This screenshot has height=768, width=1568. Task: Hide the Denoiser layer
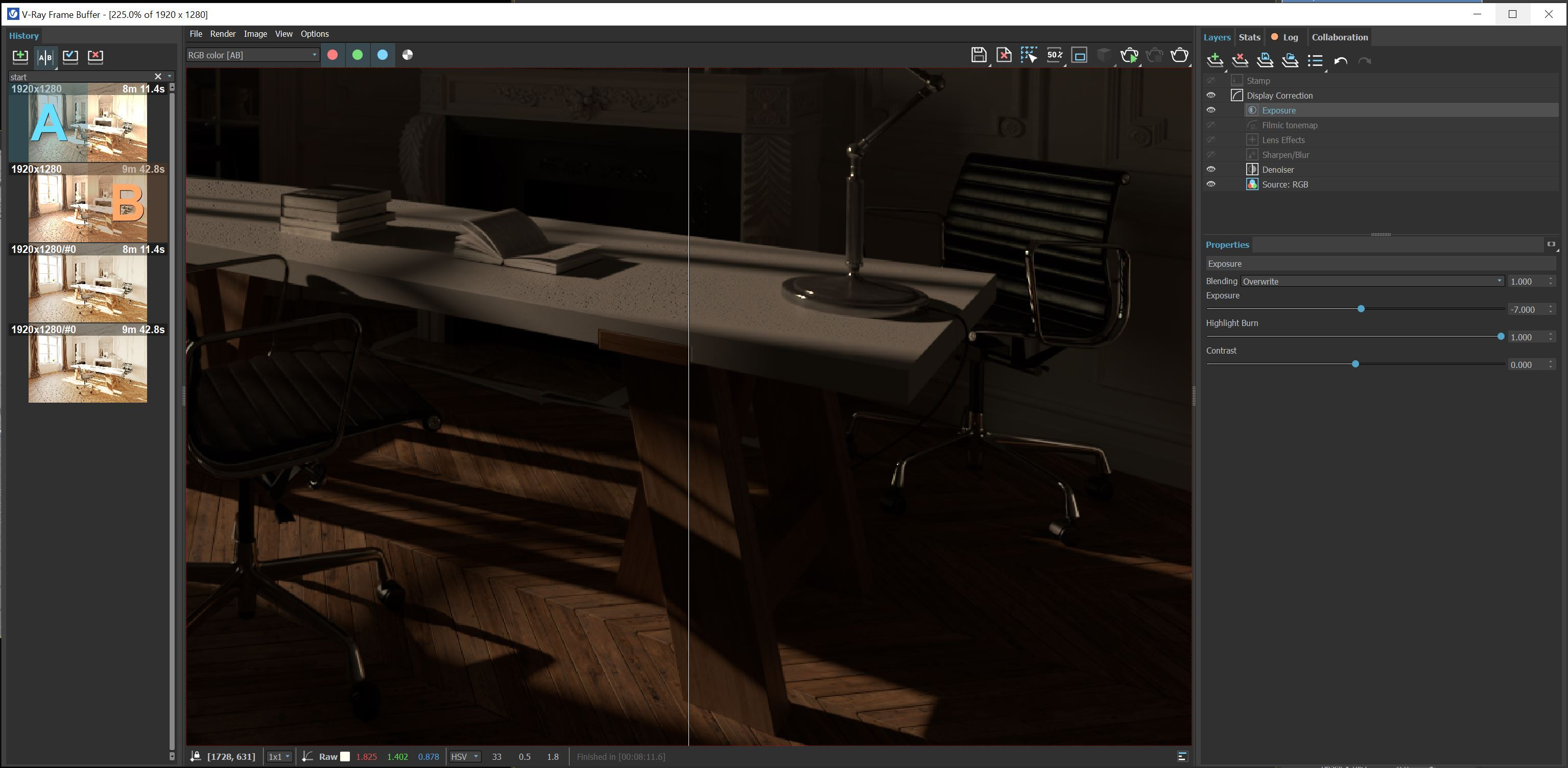click(1210, 169)
